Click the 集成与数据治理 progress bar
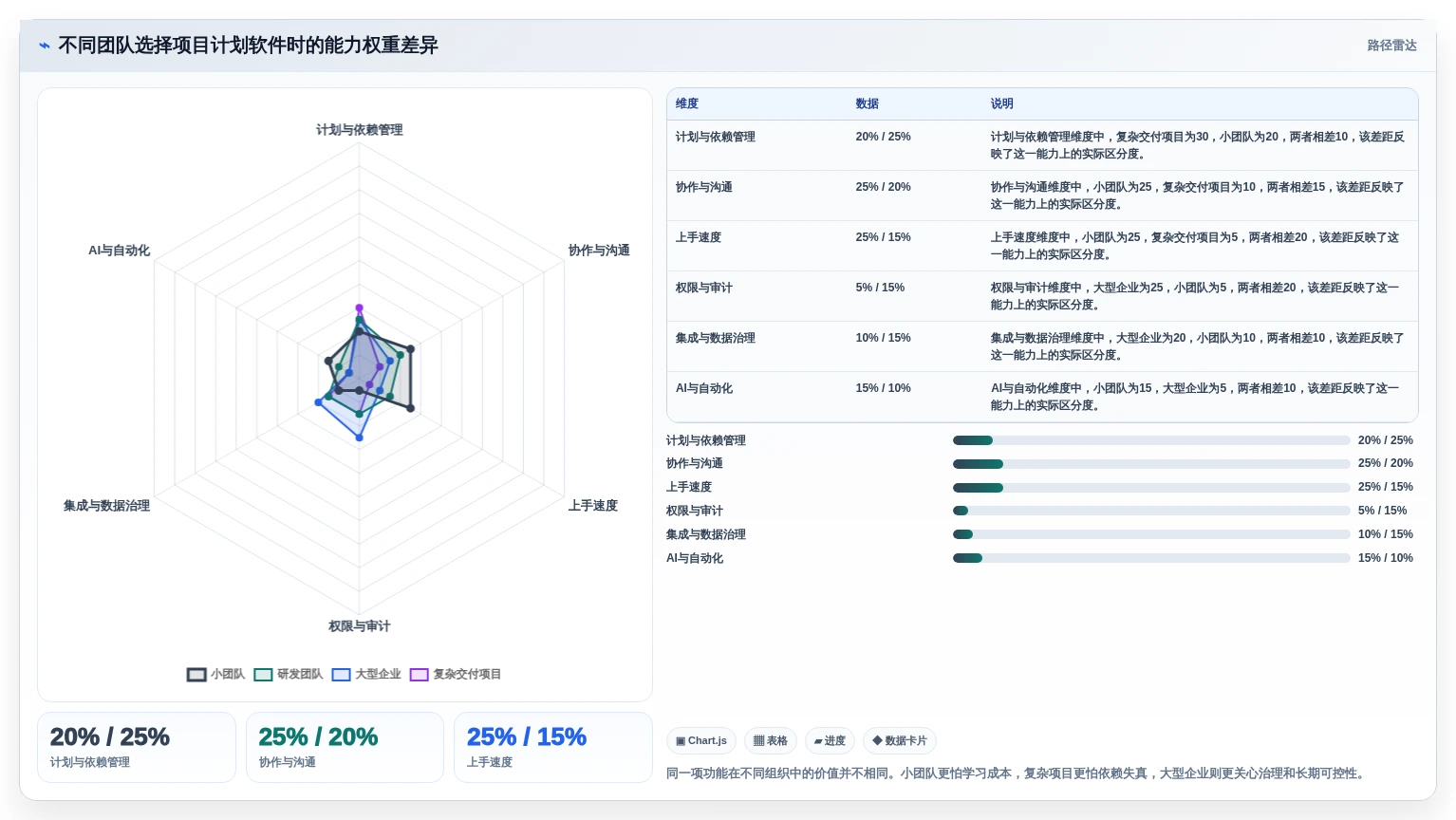The image size is (1456, 820). coord(1151,534)
